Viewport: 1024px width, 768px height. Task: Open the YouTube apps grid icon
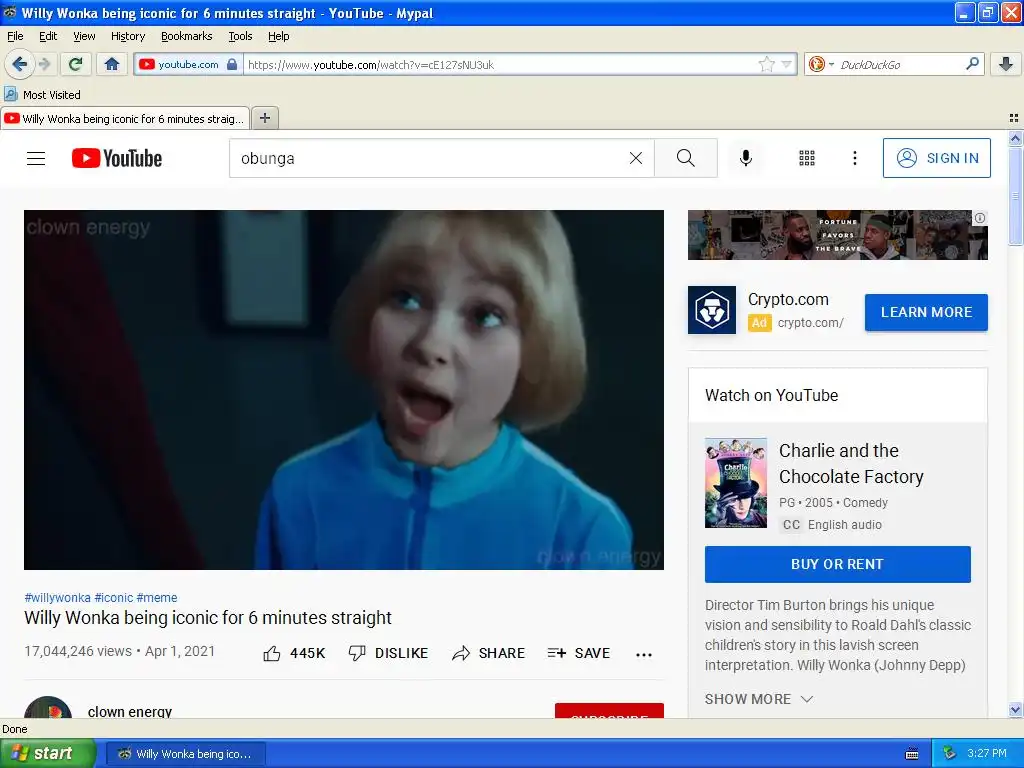(807, 158)
